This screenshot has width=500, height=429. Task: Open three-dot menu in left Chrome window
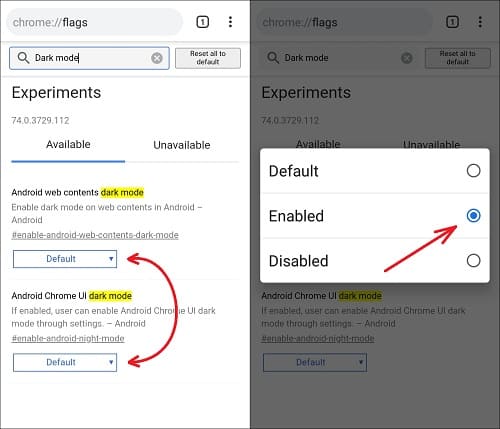click(x=230, y=22)
